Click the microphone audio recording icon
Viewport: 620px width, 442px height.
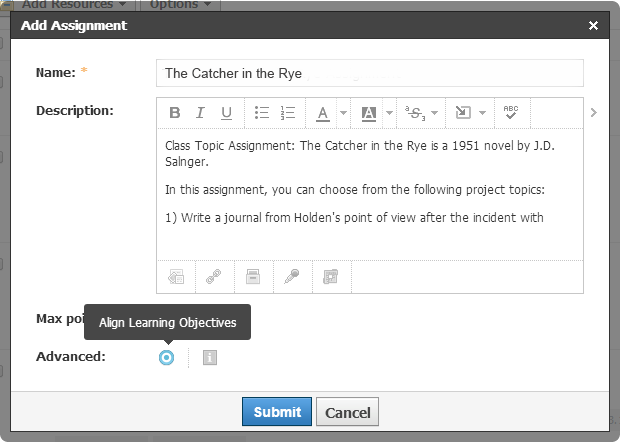click(291, 275)
